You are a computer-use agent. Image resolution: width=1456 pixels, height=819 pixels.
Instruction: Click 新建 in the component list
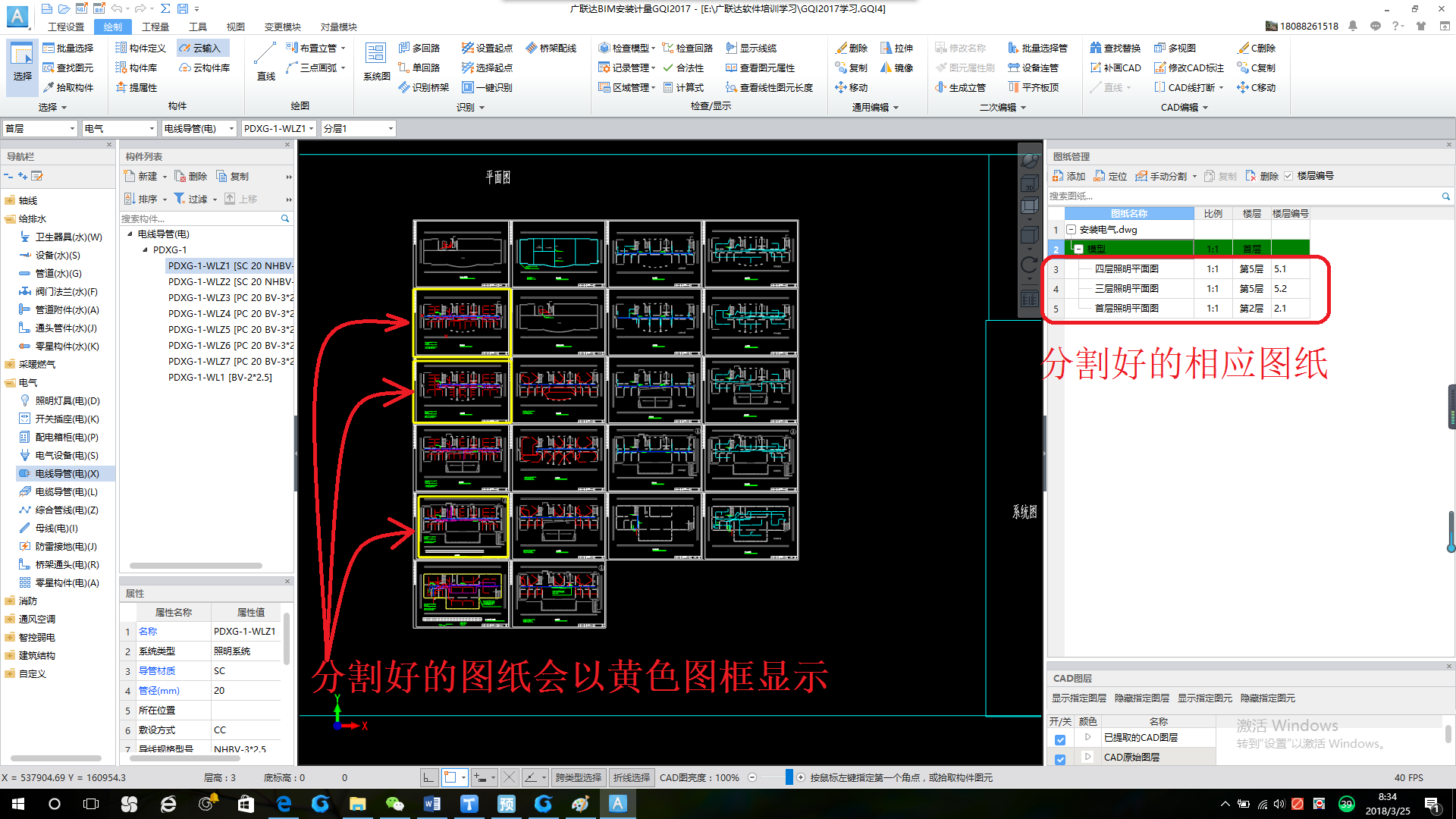[141, 176]
